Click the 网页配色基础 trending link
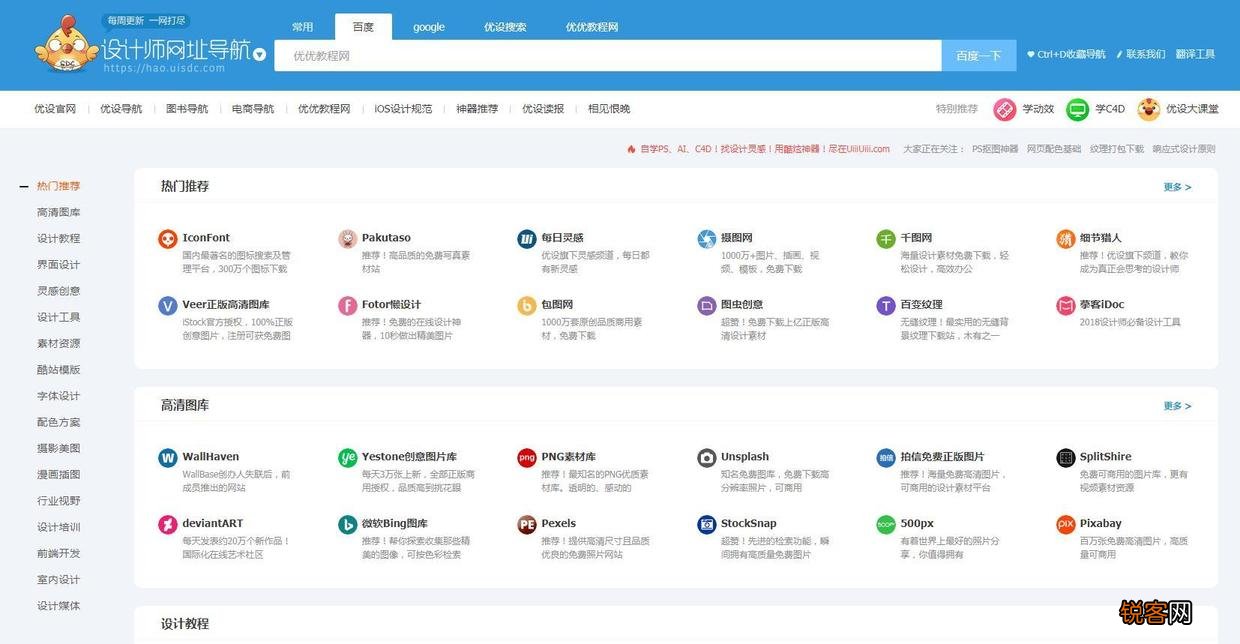Screen dimensions: 1240x644 pyautogui.click(x=1054, y=149)
